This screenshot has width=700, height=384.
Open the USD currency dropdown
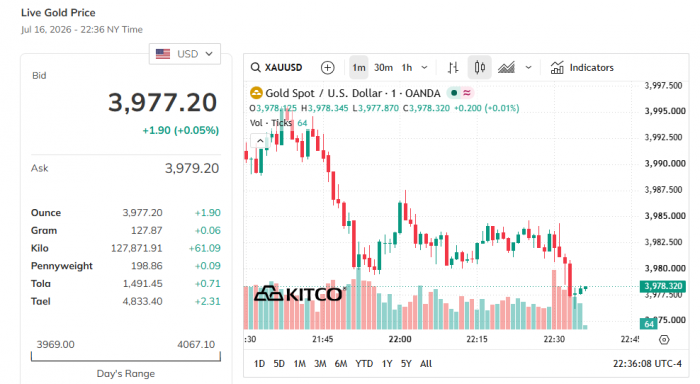185,54
